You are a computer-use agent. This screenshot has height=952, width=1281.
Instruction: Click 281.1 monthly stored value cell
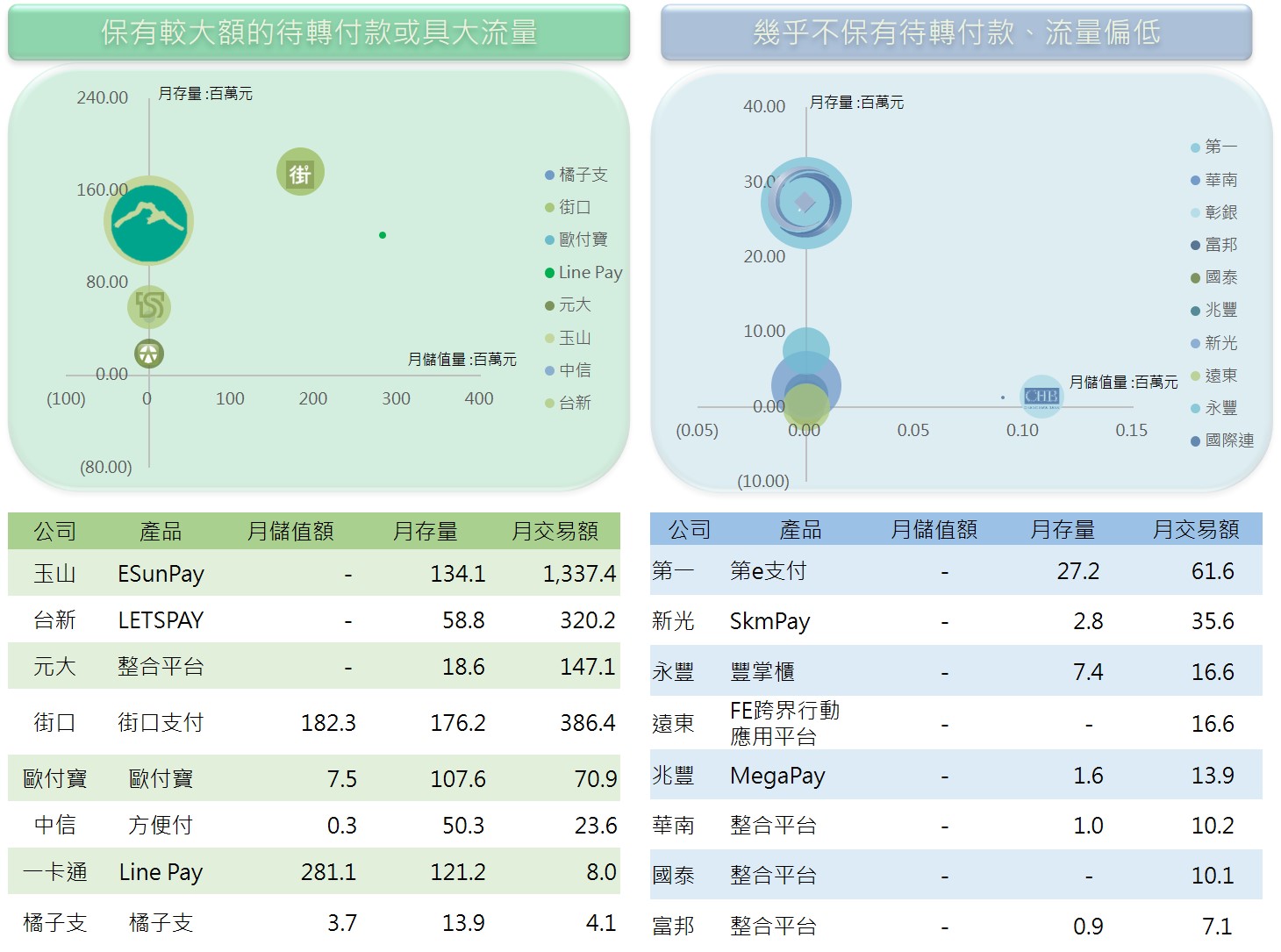328,872
